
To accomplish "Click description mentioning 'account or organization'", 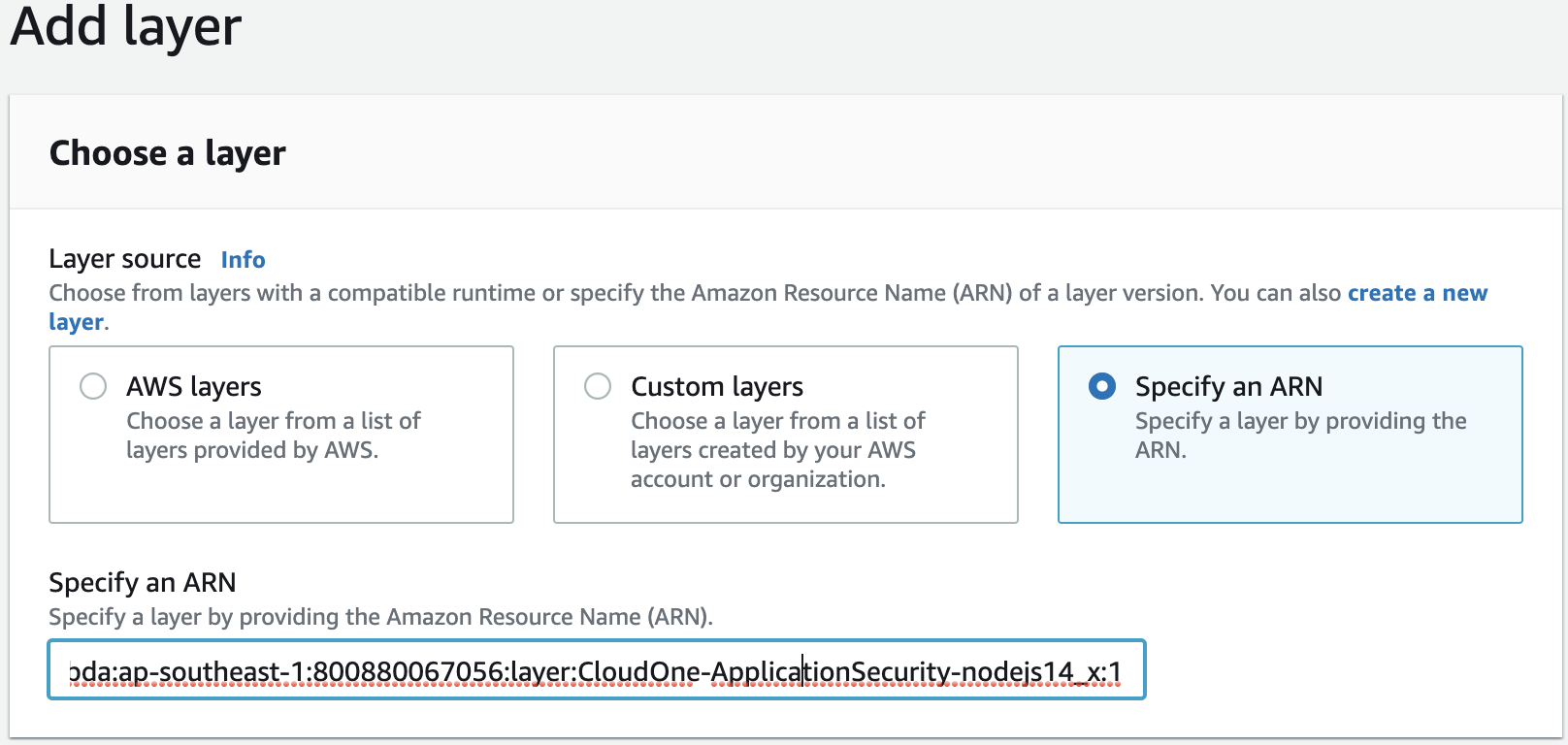I will [778, 450].
